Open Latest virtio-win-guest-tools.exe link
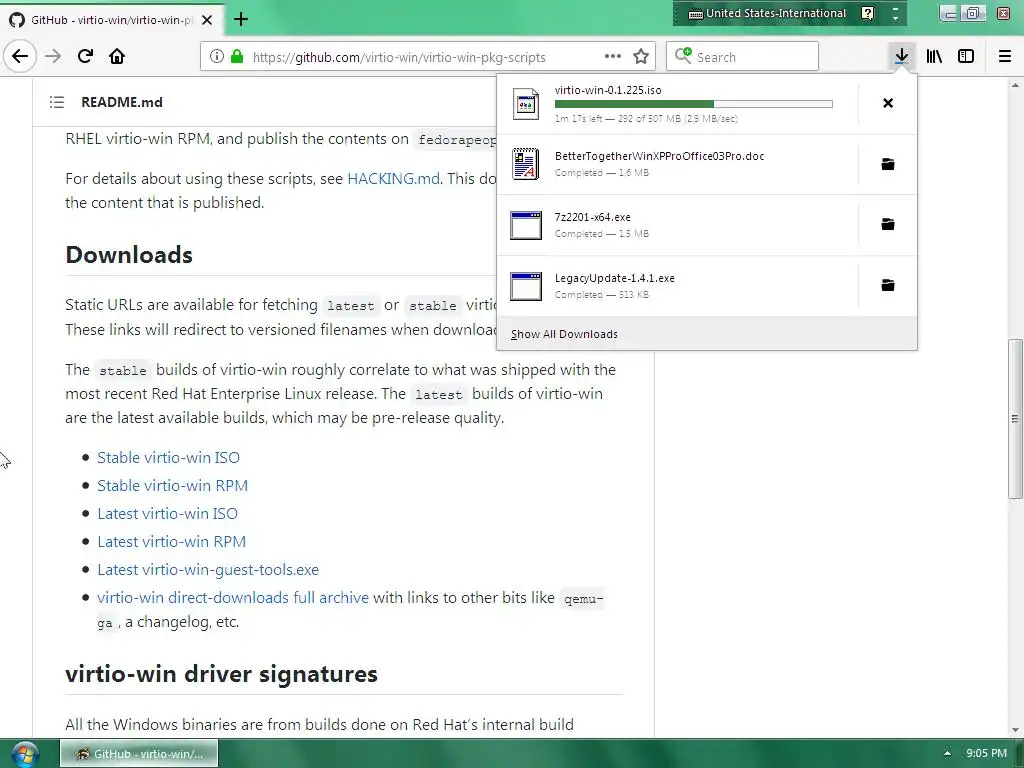 (x=208, y=570)
